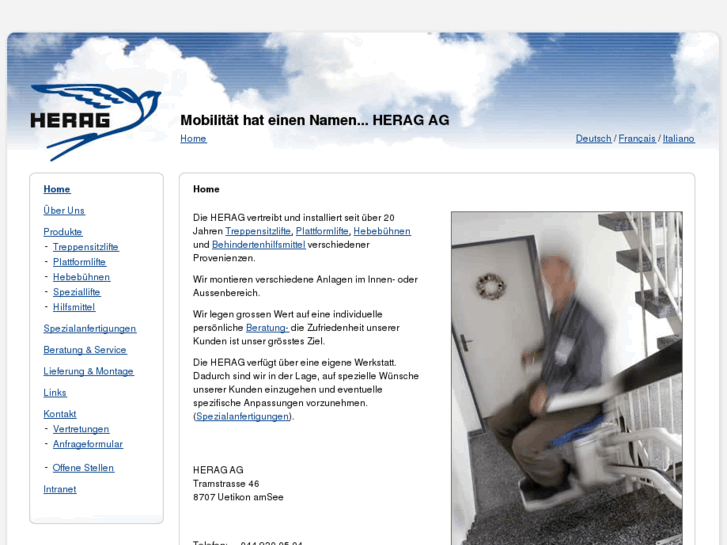The height and width of the screenshot is (545, 727).
Task: Click the headline 'Mobilität hat einen Namen... HERAG AG'
Action: pos(315,120)
